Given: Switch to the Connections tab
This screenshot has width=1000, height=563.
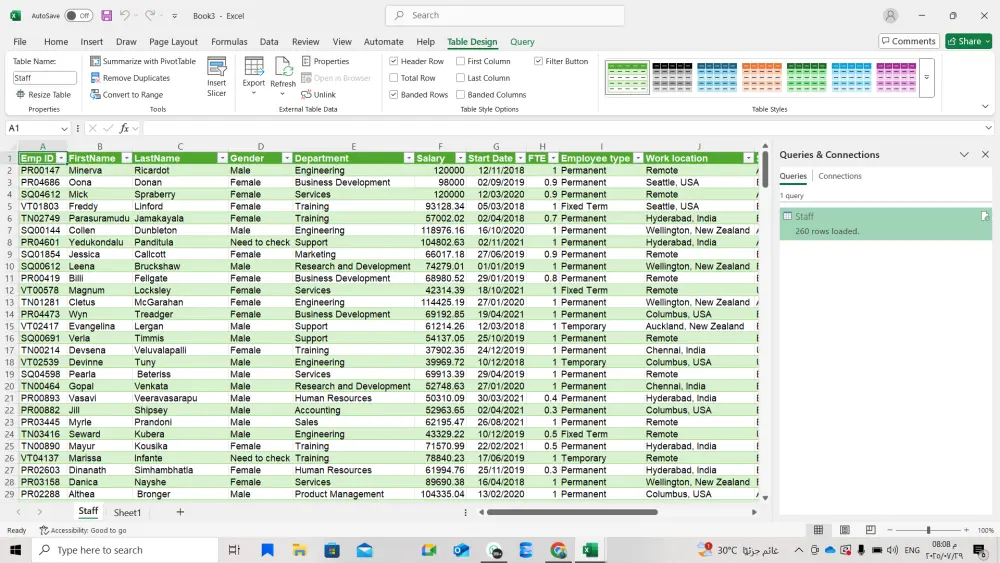Looking at the screenshot, I should pos(840,176).
